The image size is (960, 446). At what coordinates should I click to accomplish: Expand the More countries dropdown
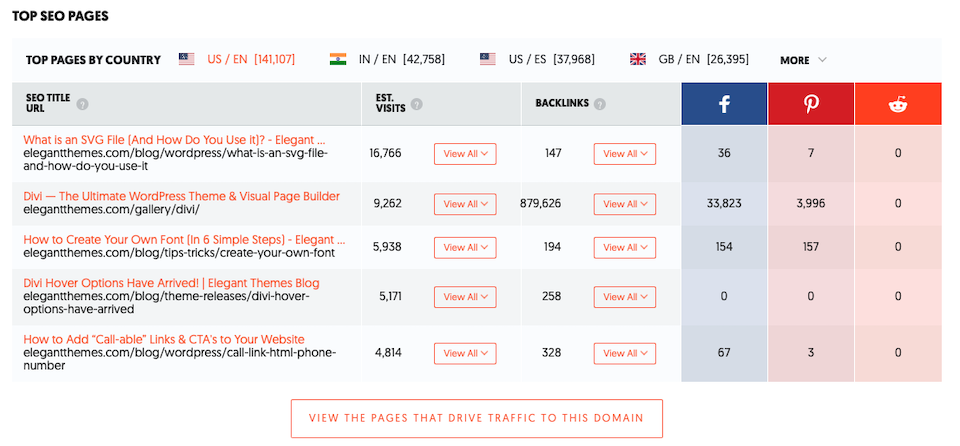click(x=803, y=60)
